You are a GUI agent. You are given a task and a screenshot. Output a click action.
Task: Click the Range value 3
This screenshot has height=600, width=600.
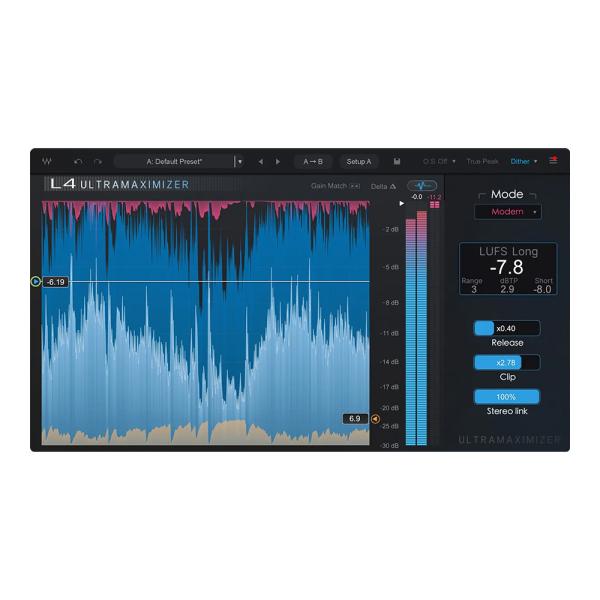coord(474,289)
